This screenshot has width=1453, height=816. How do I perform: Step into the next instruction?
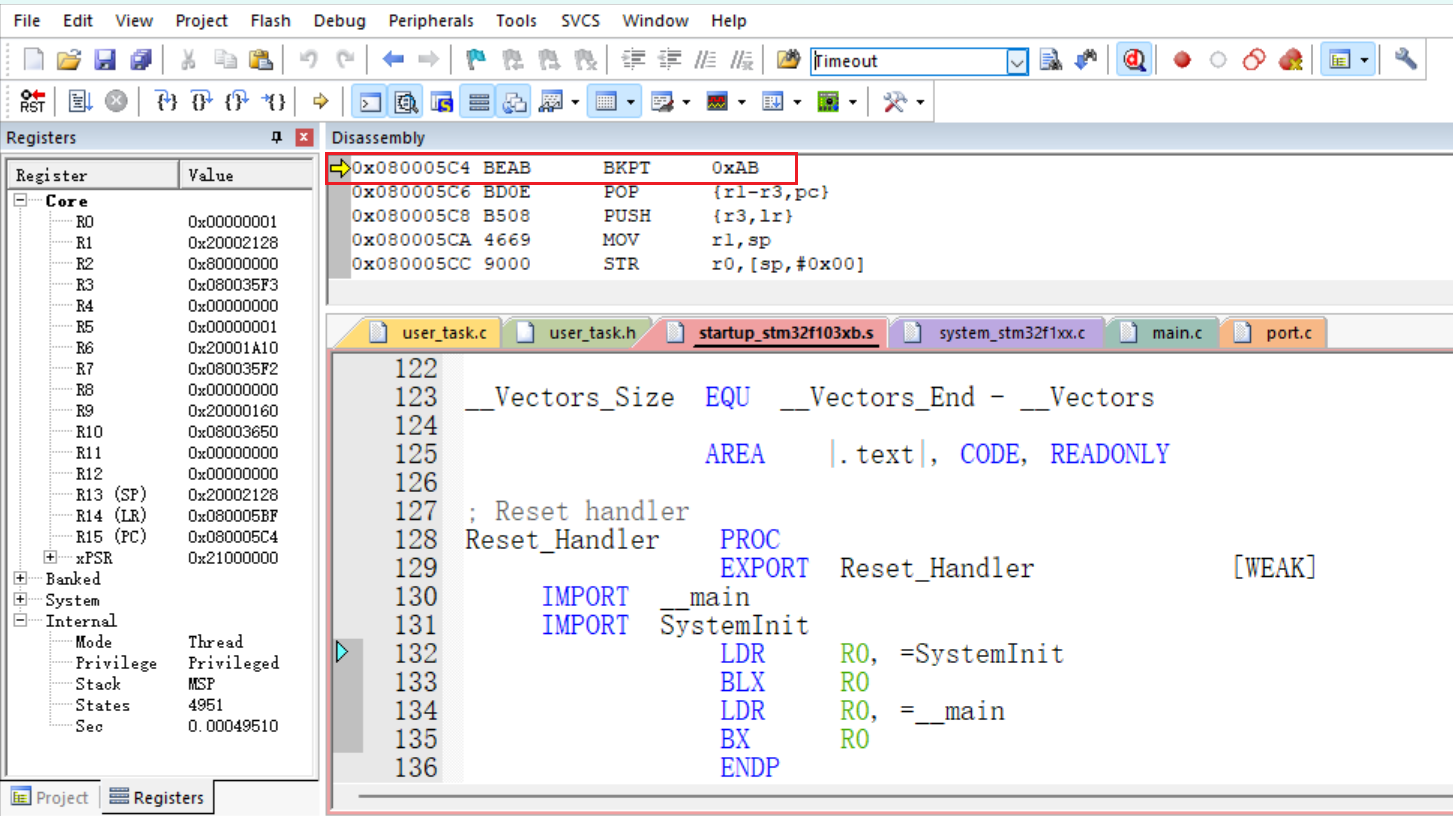pyautogui.click(x=166, y=100)
